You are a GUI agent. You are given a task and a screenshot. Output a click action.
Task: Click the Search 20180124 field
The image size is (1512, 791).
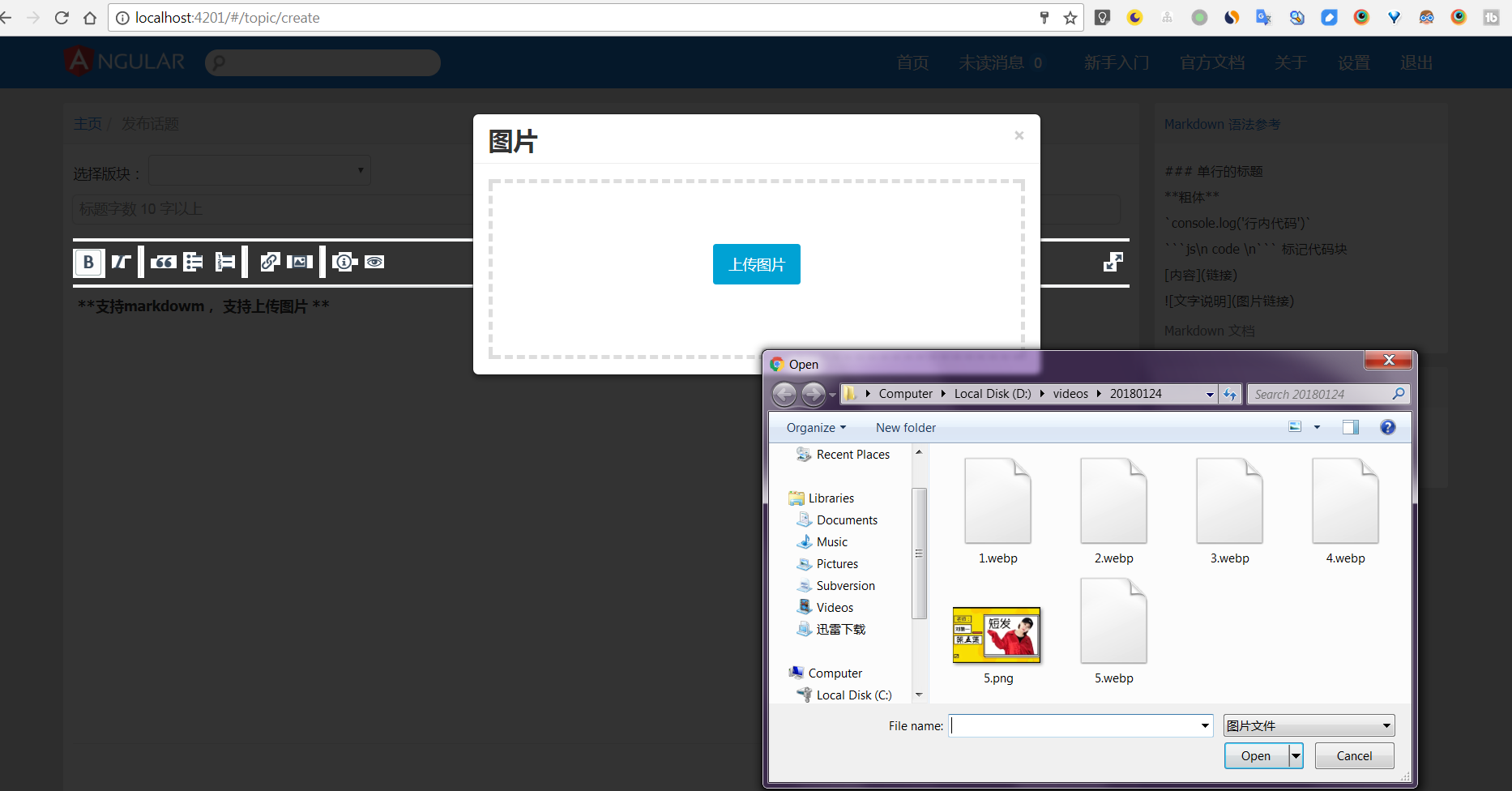(1328, 395)
